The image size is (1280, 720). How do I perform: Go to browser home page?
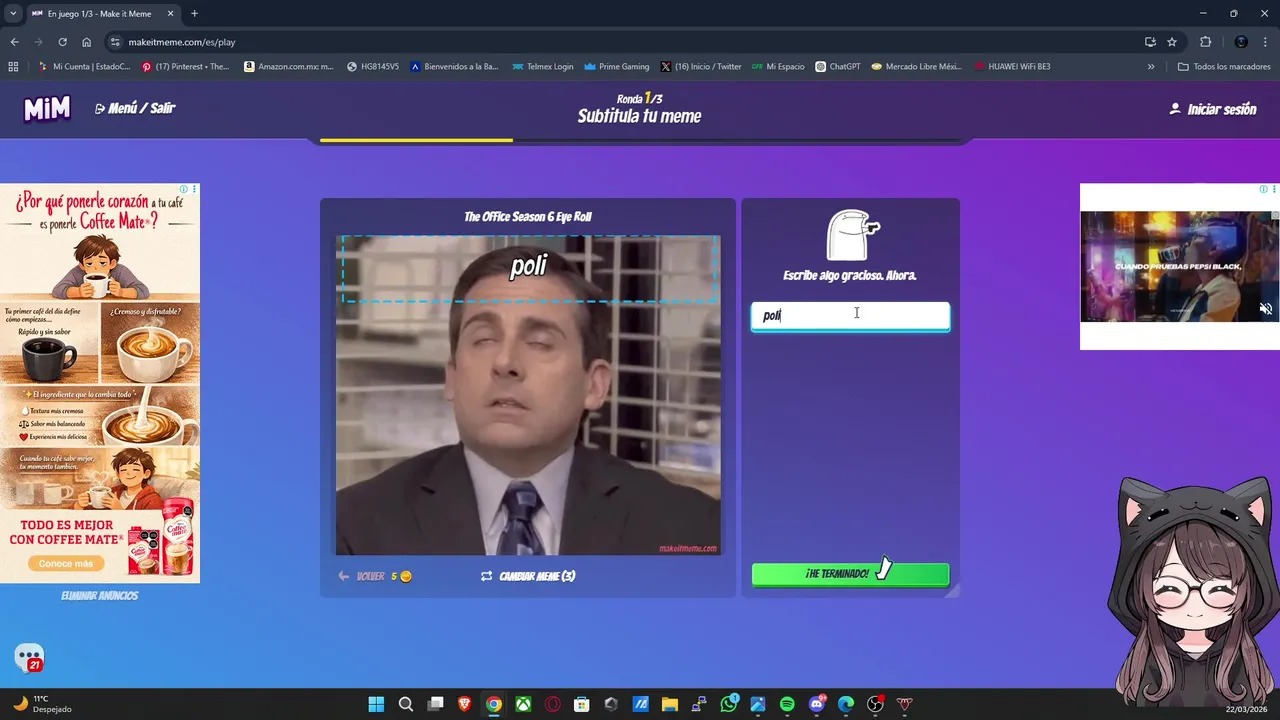coord(87,42)
